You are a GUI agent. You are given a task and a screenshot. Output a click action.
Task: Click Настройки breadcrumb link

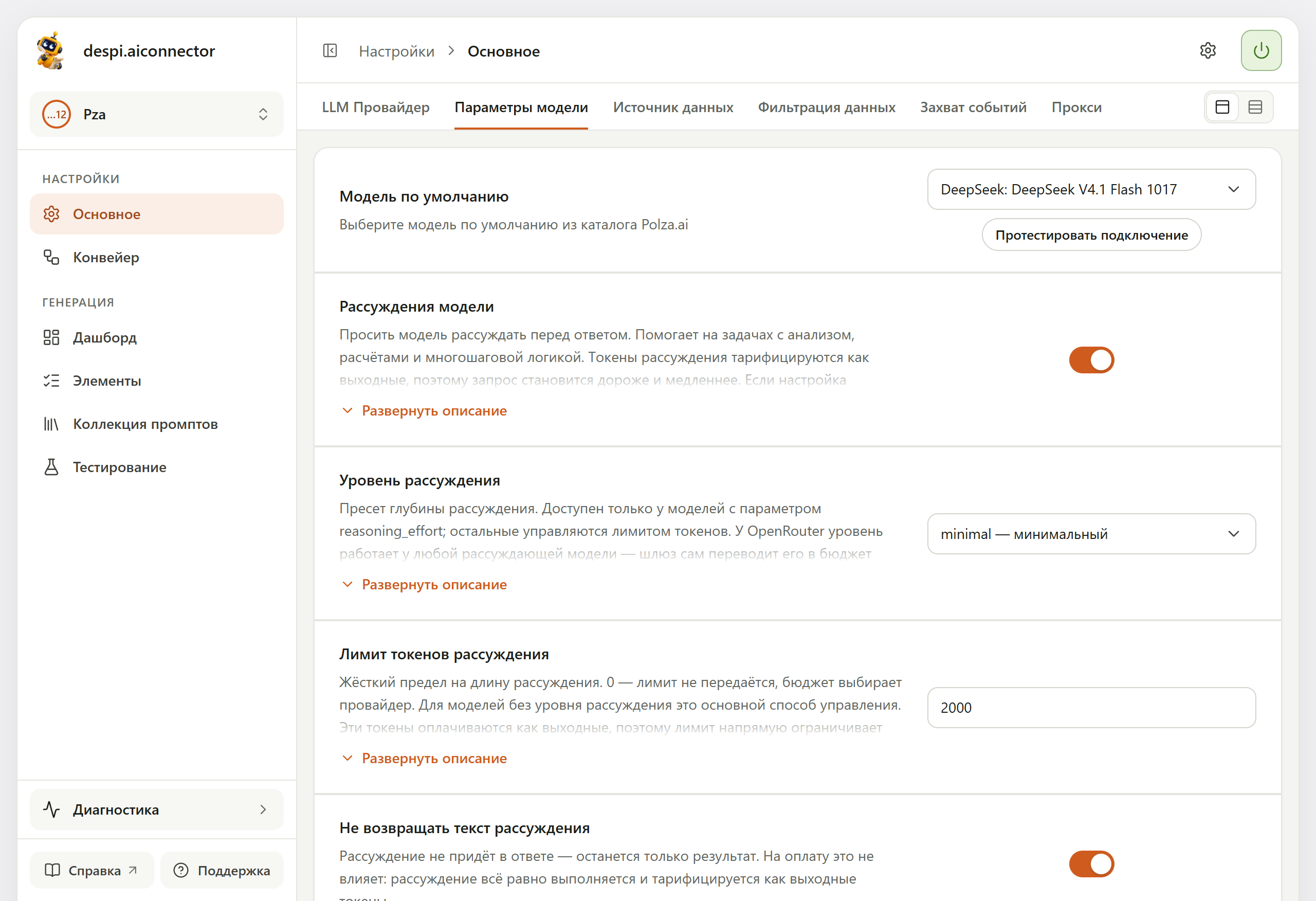(396, 51)
